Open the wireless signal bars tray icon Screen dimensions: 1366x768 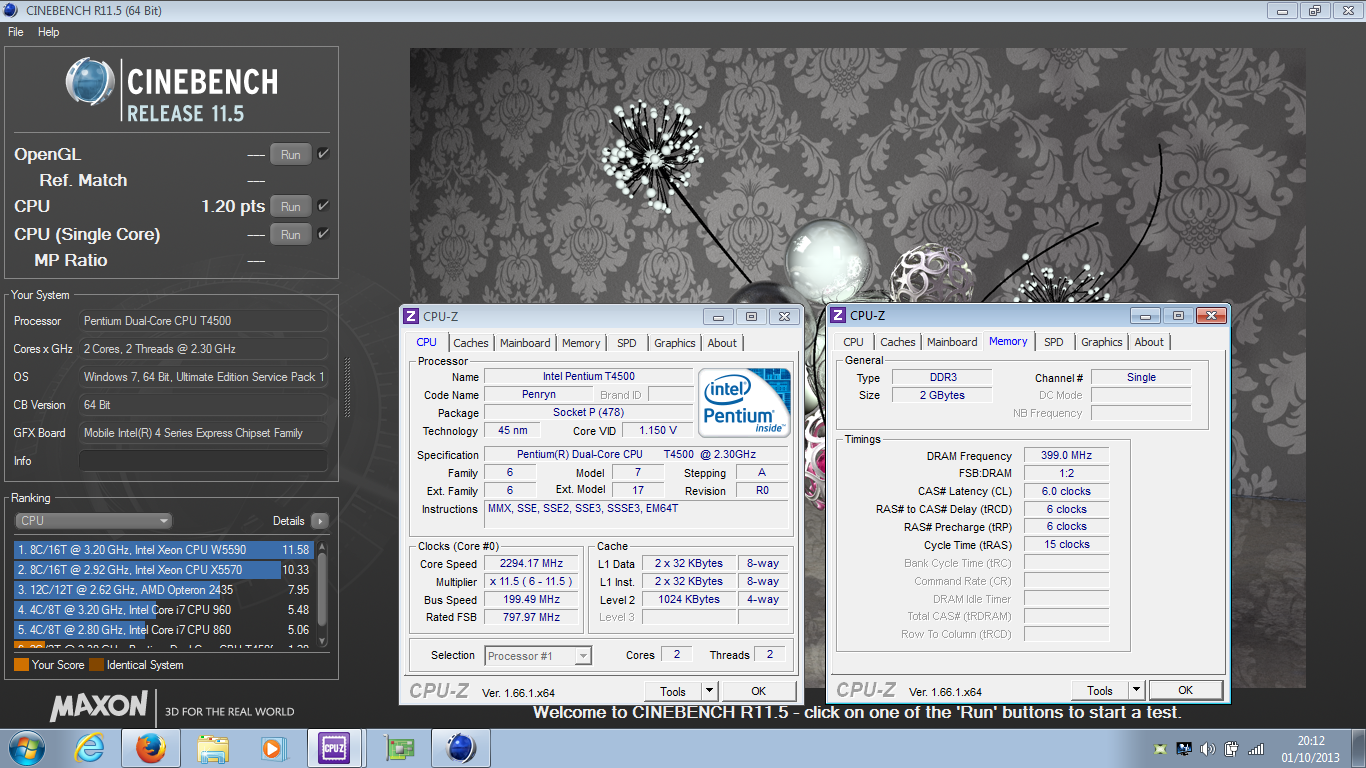coord(1257,748)
